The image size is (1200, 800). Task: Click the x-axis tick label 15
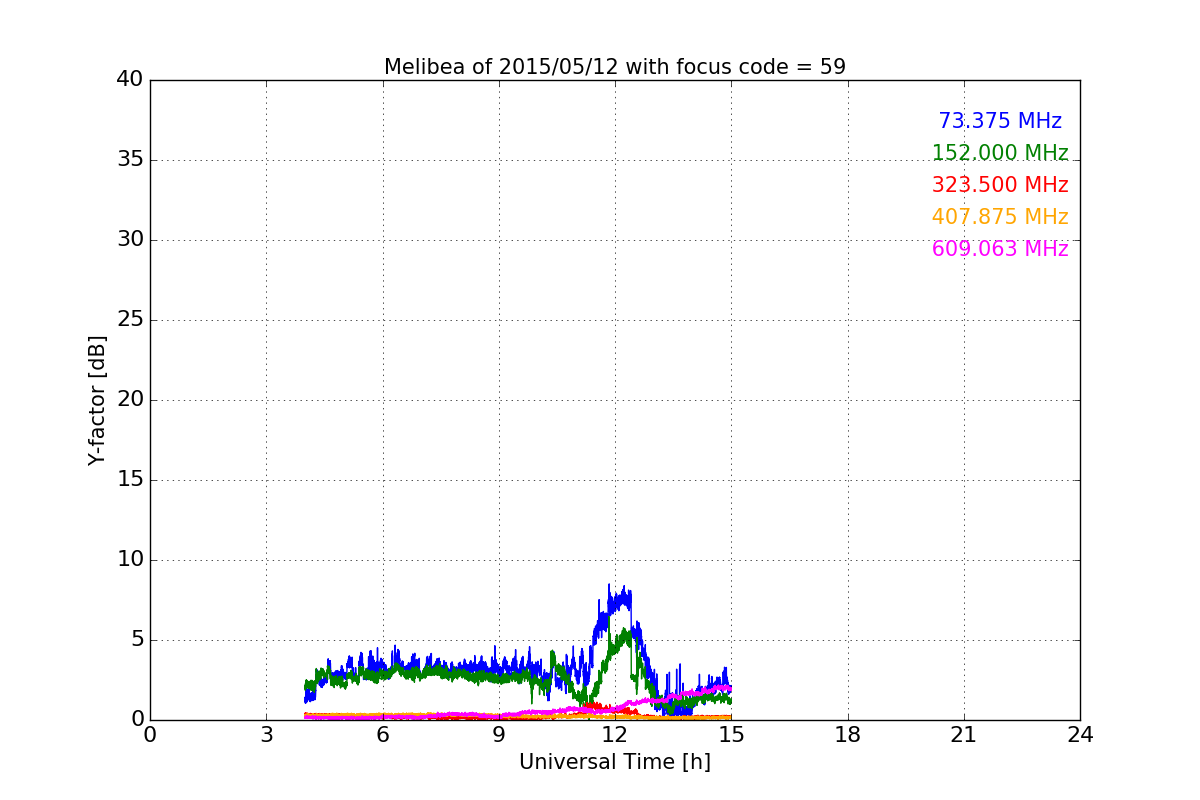(731, 735)
